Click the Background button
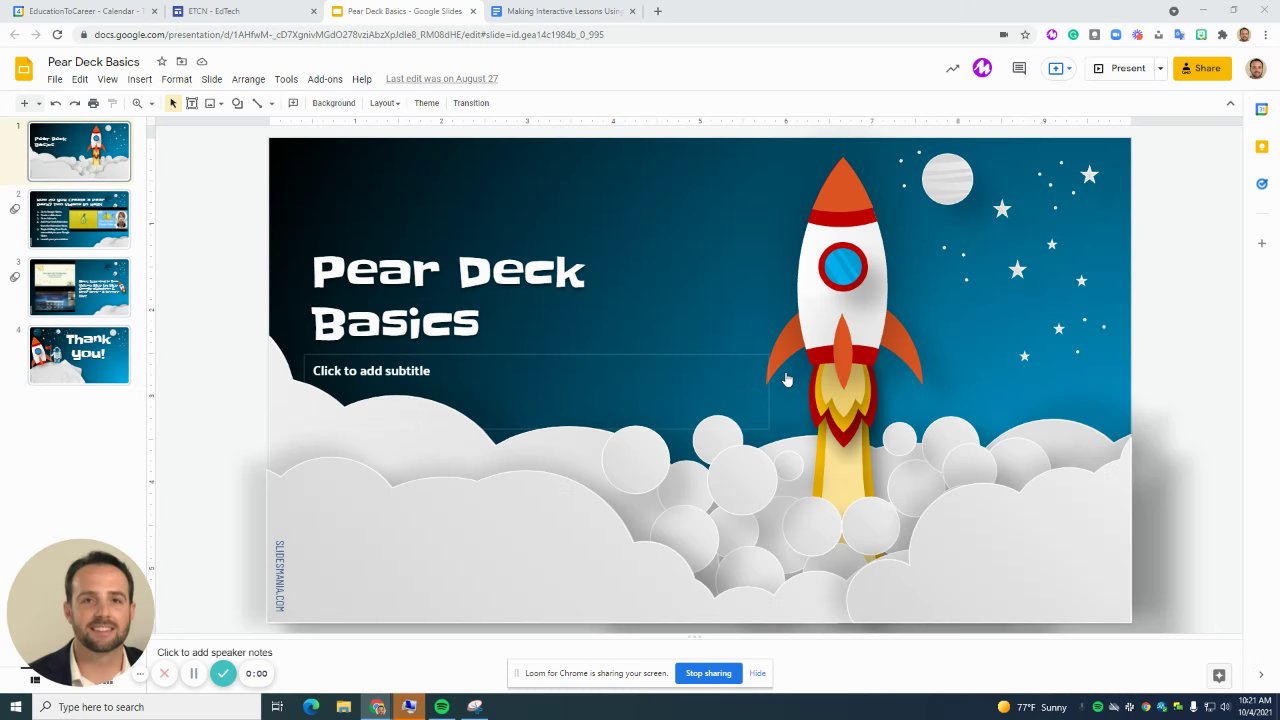This screenshot has height=720, width=1280. pos(334,103)
